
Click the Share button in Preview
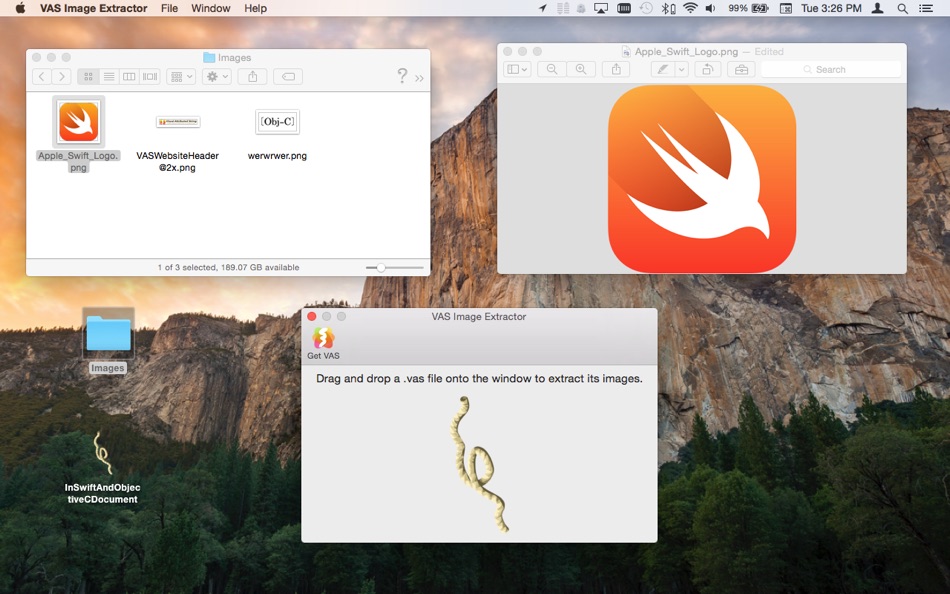pyautogui.click(x=616, y=69)
